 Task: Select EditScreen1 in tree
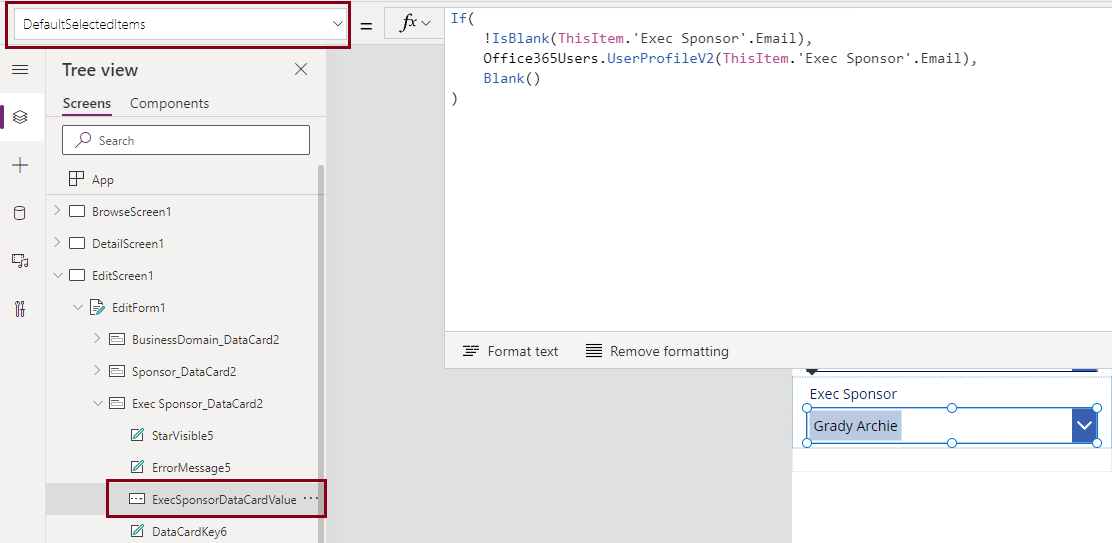pyautogui.click(x=123, y=275)
